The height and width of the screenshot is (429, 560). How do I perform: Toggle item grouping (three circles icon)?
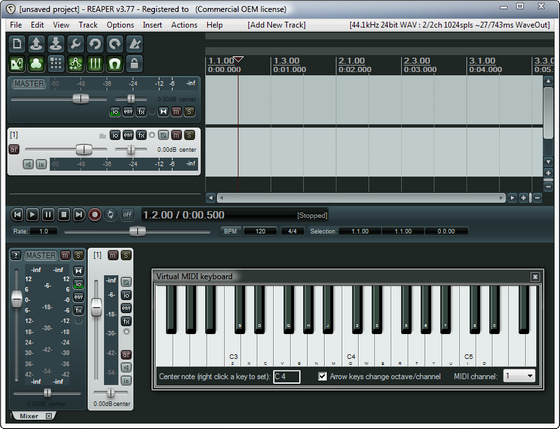(x=36, y=64)
